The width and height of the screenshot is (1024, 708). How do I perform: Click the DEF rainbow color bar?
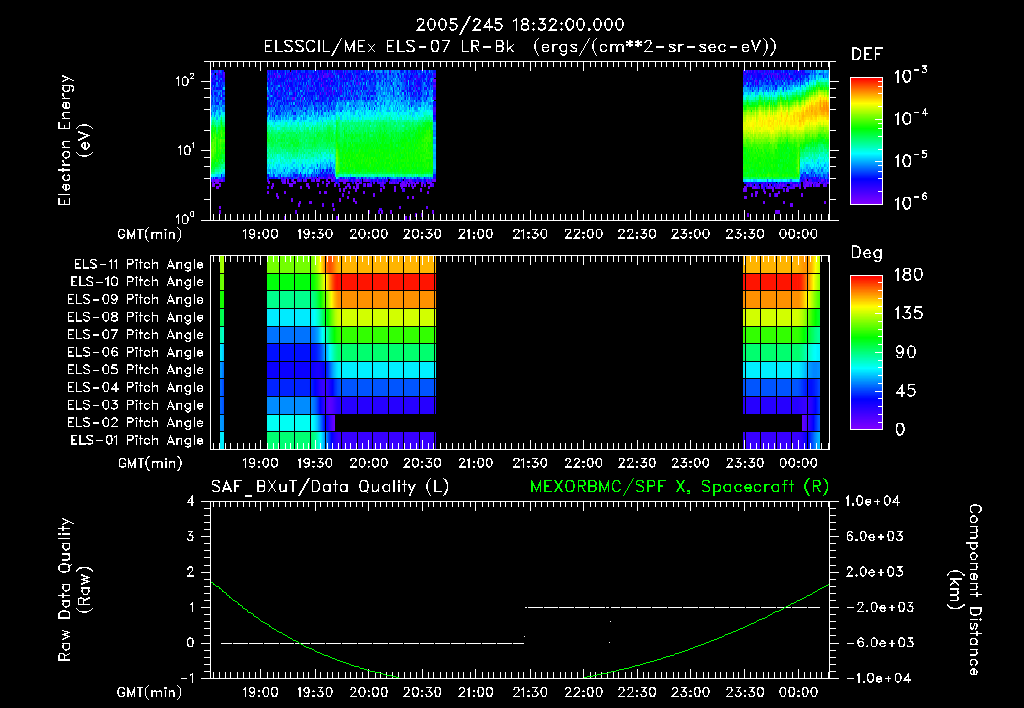(867, 141)
